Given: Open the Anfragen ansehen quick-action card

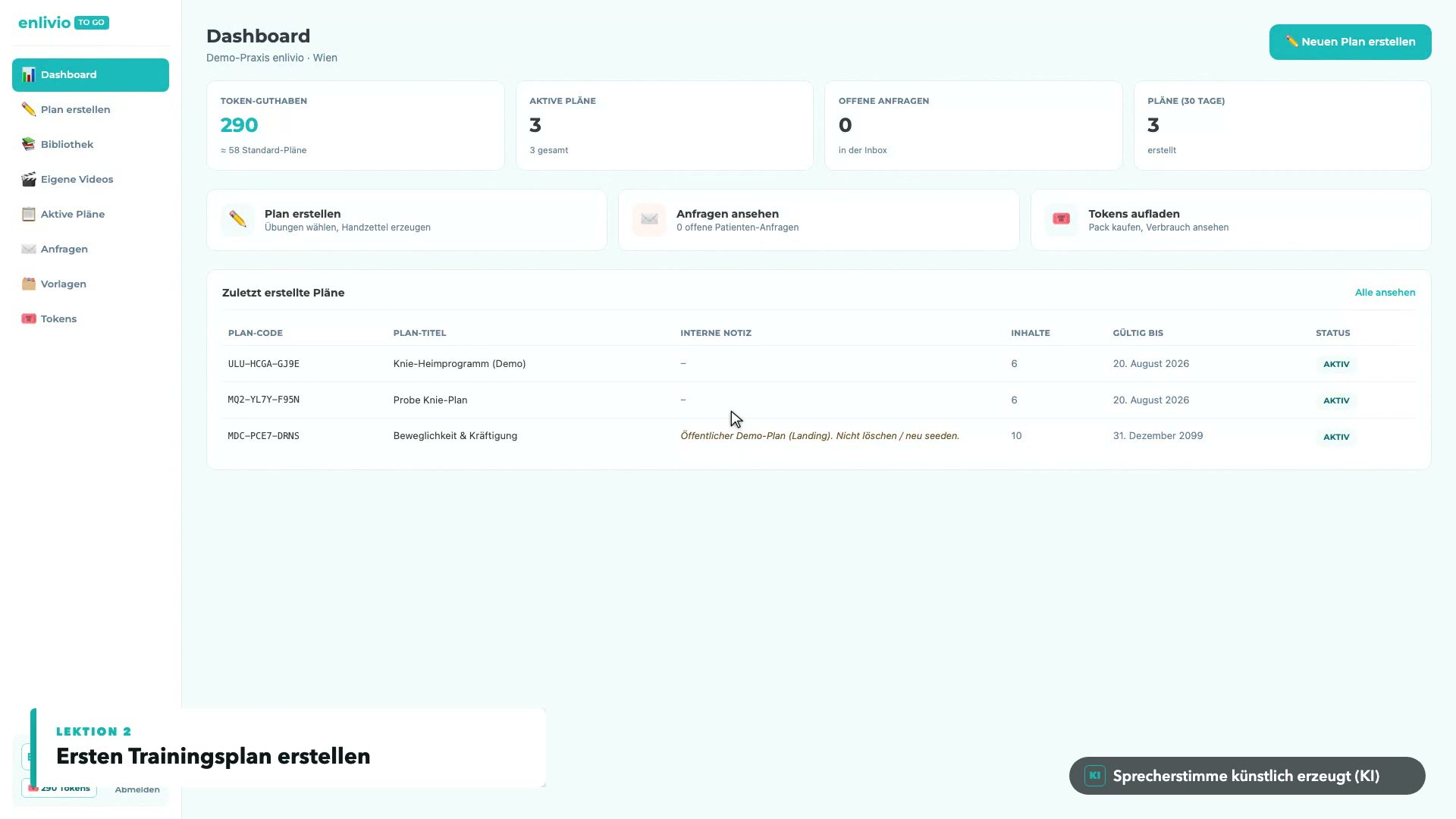Looking at the screenshot, I should (818, 220).
